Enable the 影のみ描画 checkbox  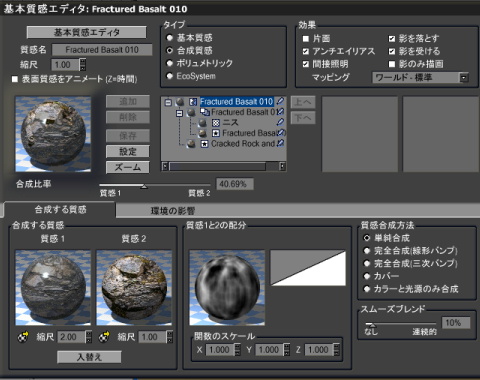392,64
